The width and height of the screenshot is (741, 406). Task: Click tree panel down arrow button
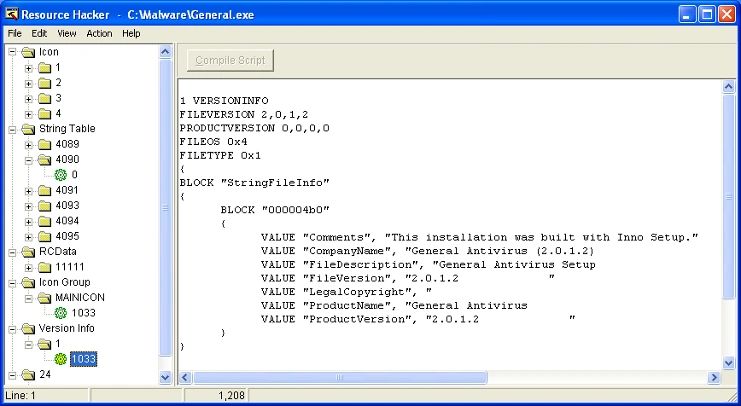(165, 377)
